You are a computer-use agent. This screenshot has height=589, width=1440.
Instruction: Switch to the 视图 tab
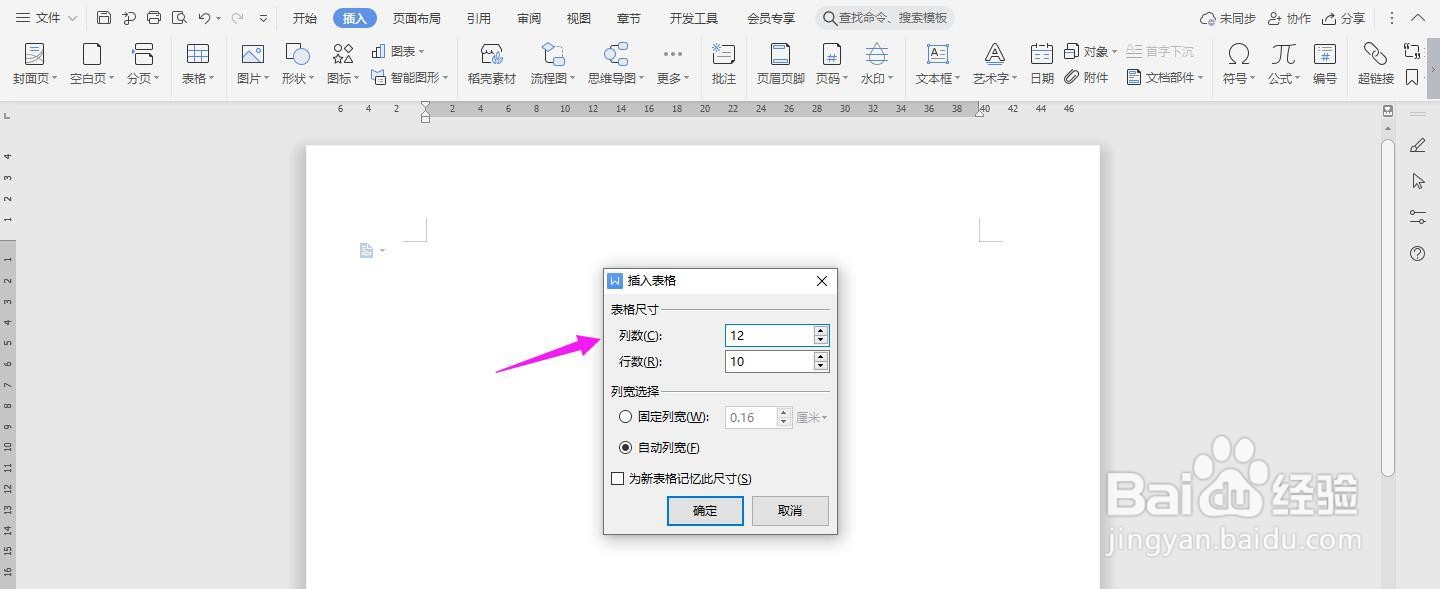pos(579,18)
